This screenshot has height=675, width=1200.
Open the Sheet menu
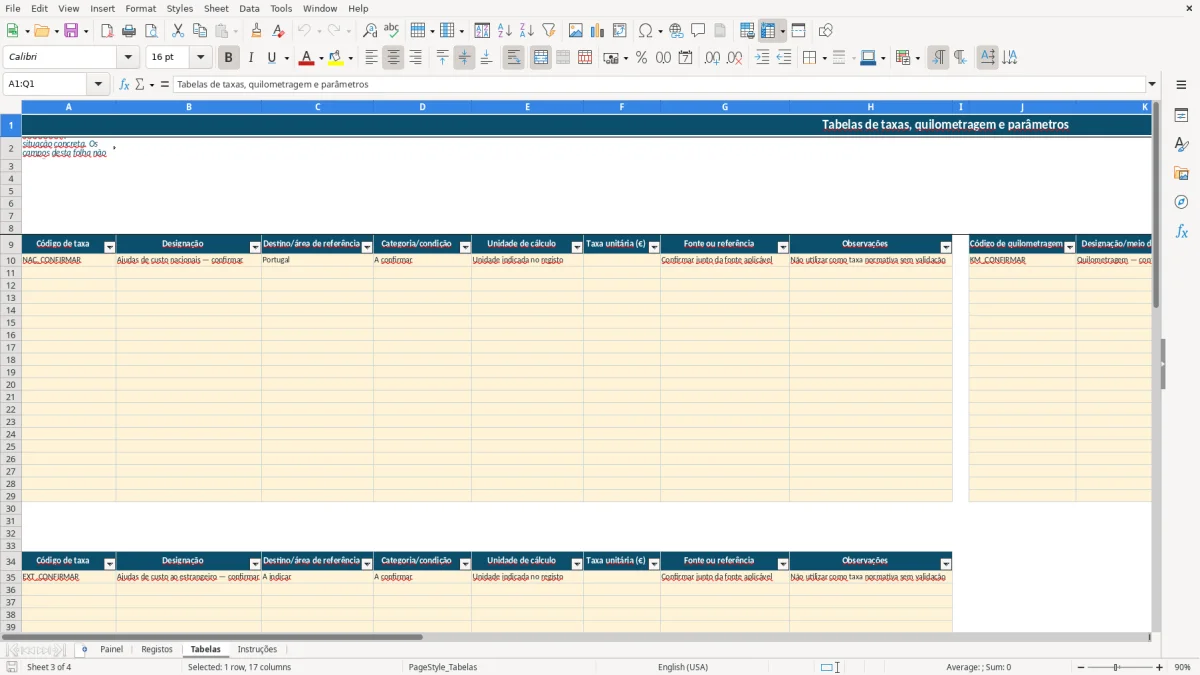point(216,8)
